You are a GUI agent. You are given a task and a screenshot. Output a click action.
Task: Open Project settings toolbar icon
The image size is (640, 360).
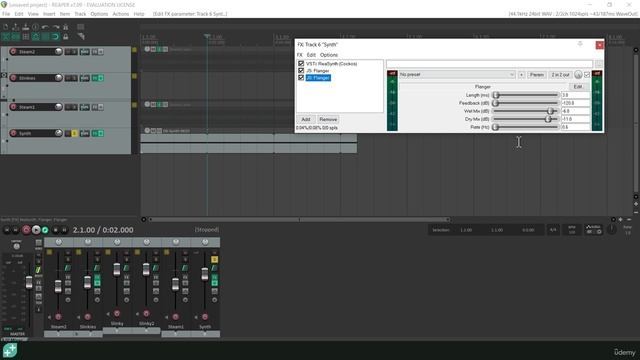[x=36, y=27]
